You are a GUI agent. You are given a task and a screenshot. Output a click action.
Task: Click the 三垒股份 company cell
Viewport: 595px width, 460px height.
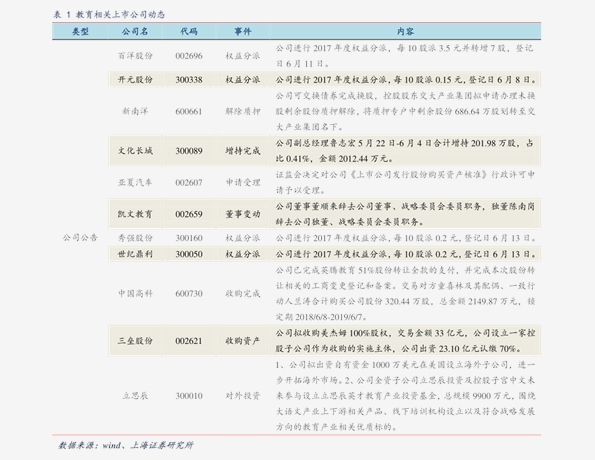point(135,341)
